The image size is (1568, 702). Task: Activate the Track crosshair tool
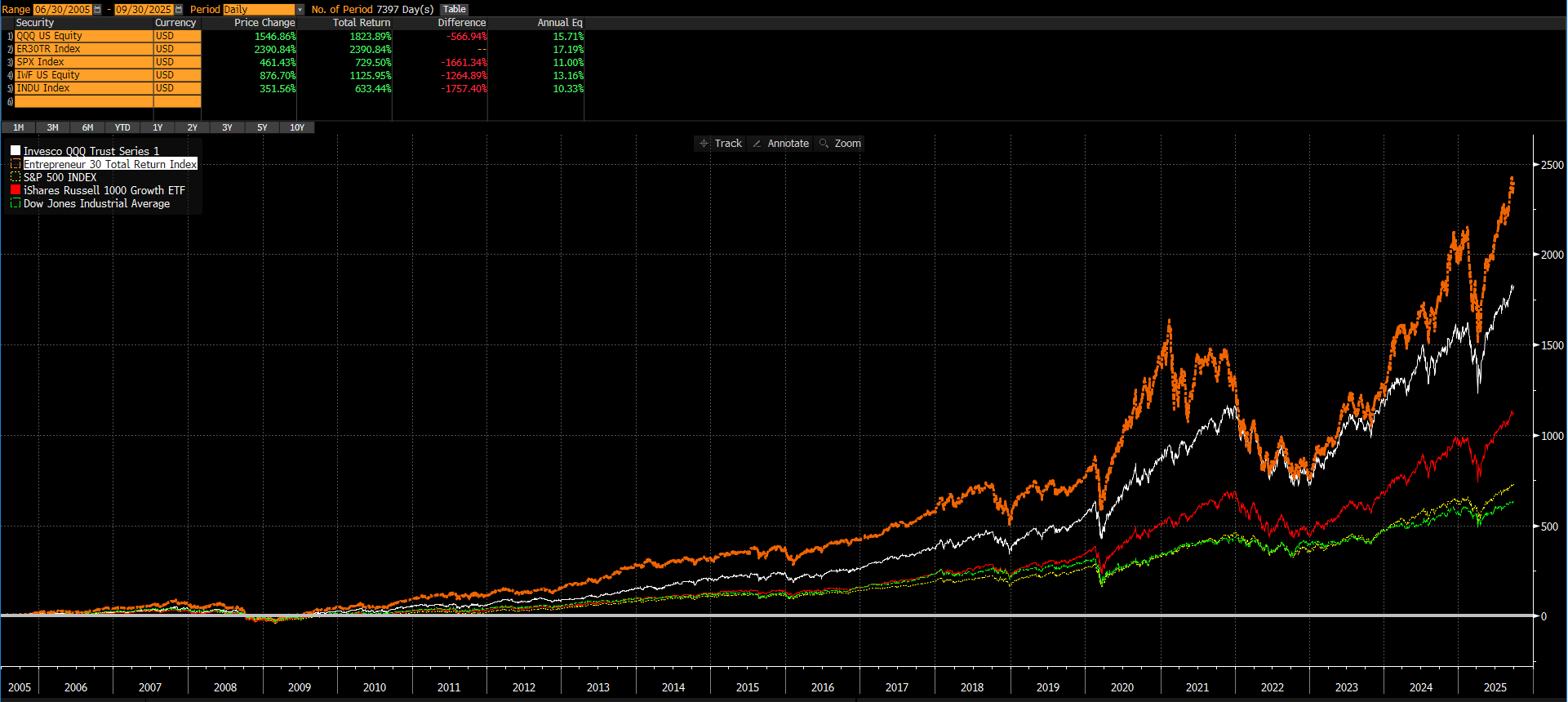[x=720, y=144]
